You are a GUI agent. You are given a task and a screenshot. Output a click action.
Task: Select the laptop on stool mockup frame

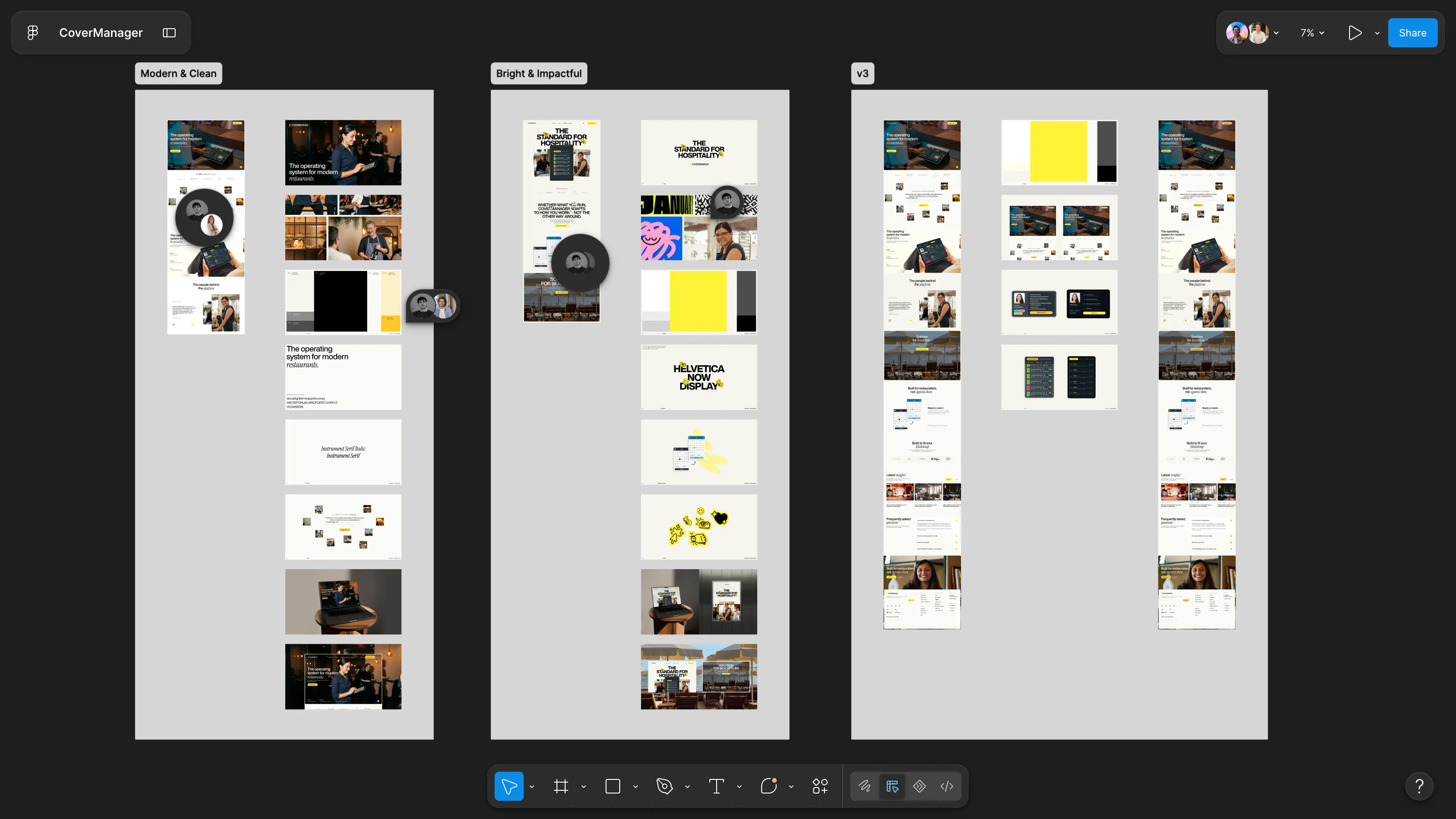click(x=343, y=602)
